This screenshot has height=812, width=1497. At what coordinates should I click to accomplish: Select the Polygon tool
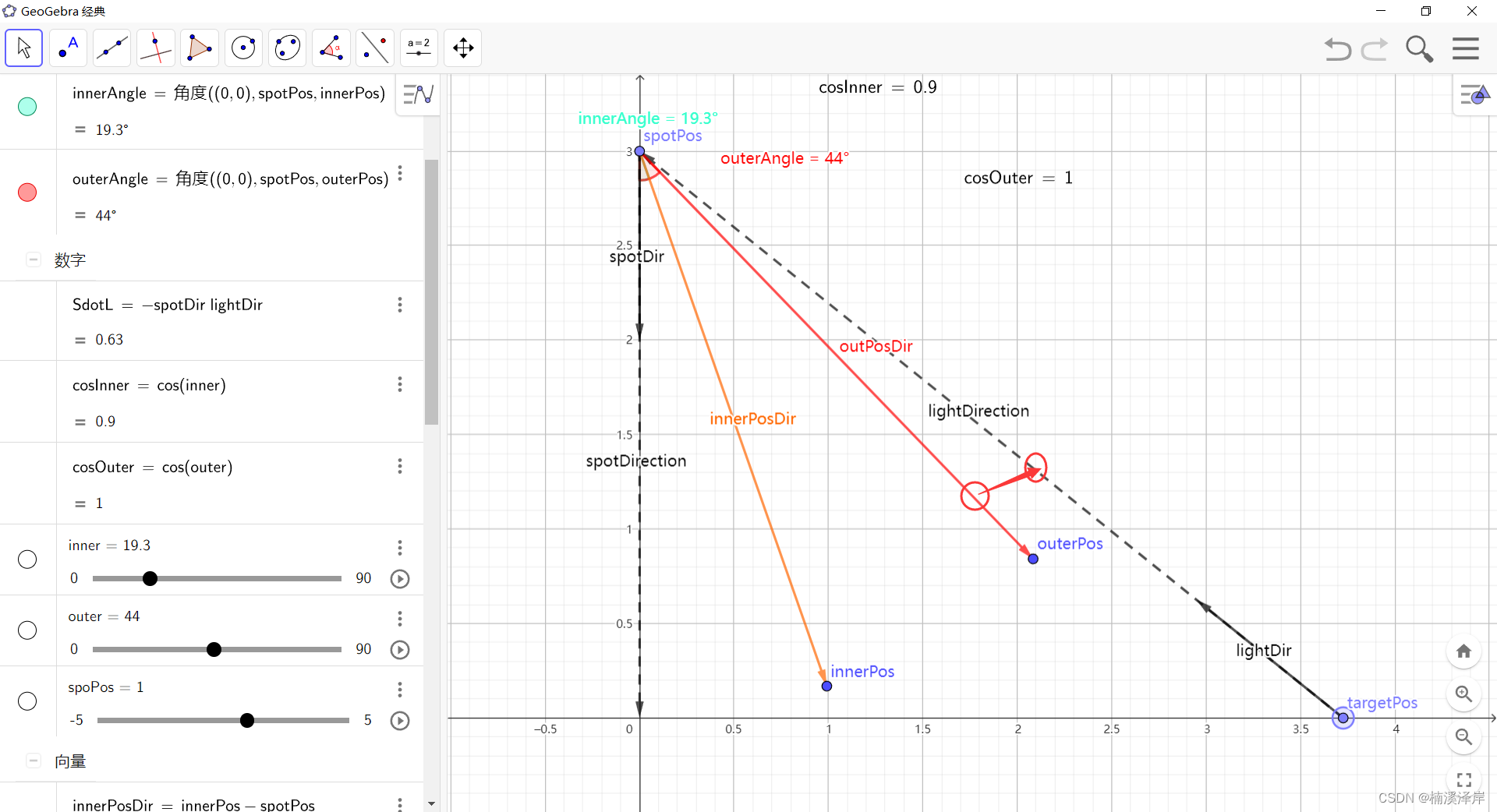(x=200, y=48)
